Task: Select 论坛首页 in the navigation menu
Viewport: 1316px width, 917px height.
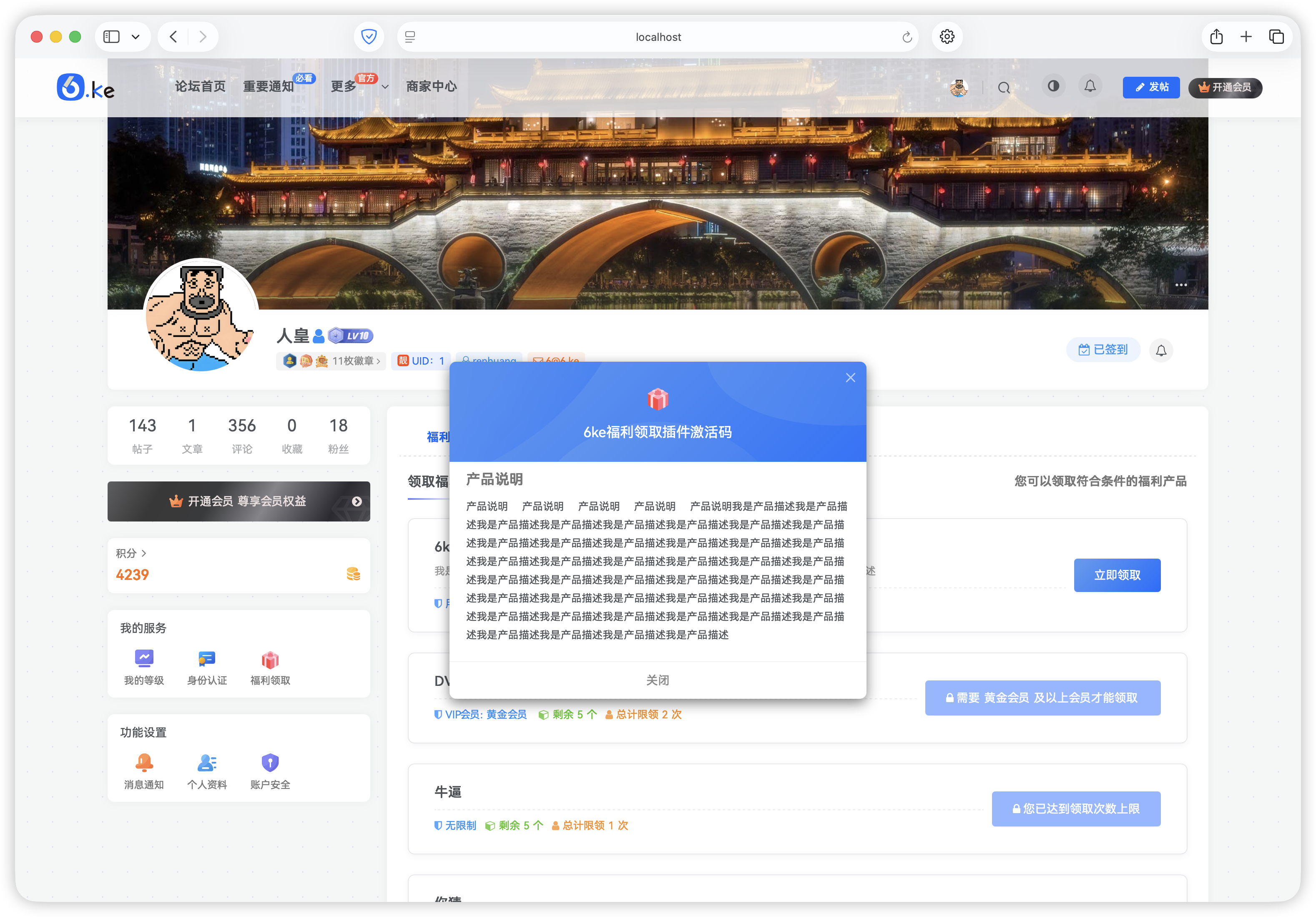Action: (199, 86)
